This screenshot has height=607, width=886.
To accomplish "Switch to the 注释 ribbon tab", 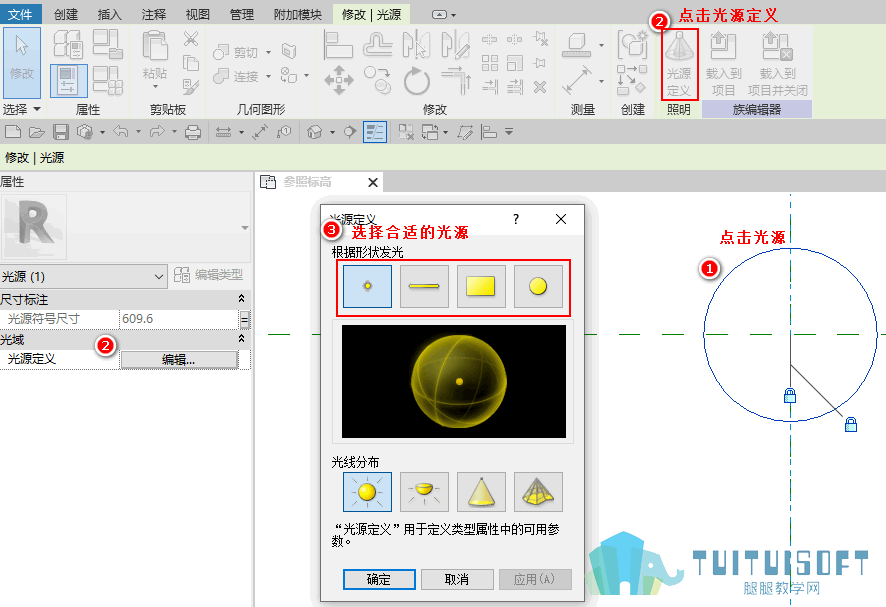I will click(x=154, y=14).
